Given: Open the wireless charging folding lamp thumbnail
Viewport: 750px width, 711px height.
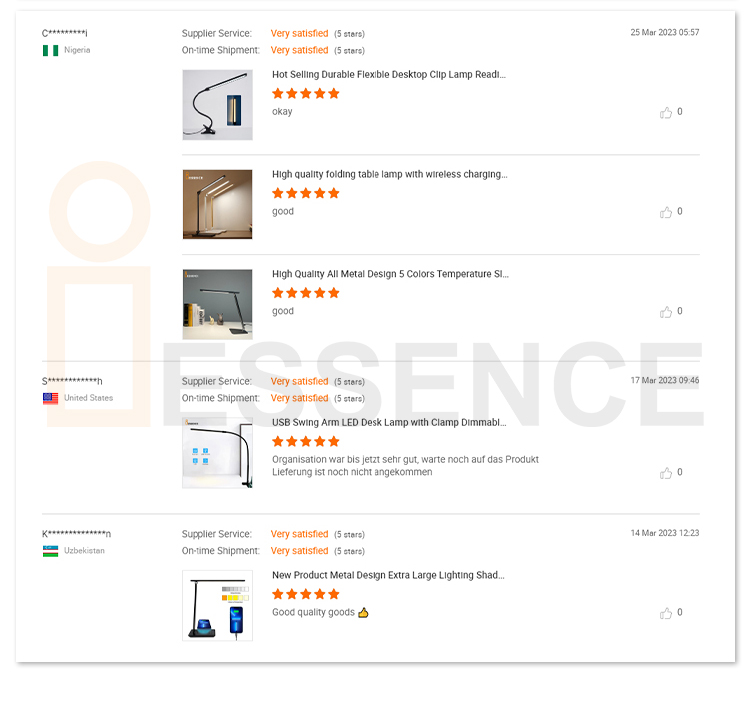Looking at the screenshot, I should point(217,204).
